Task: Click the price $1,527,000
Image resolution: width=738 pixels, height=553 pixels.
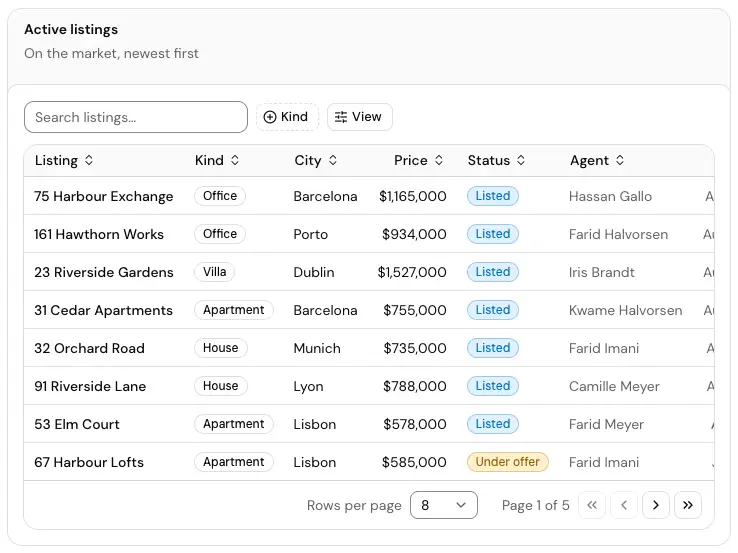Action: (412, 272)
